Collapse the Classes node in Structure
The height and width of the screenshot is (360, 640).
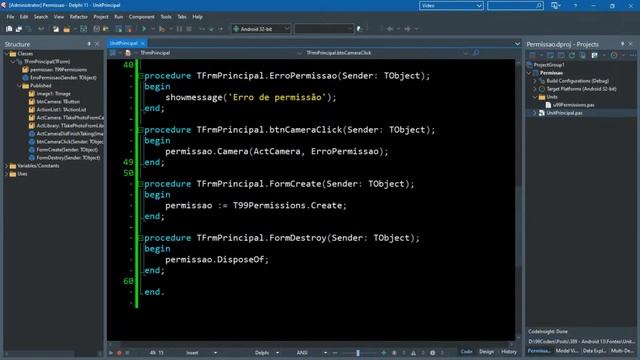click(x=6, y=53)
